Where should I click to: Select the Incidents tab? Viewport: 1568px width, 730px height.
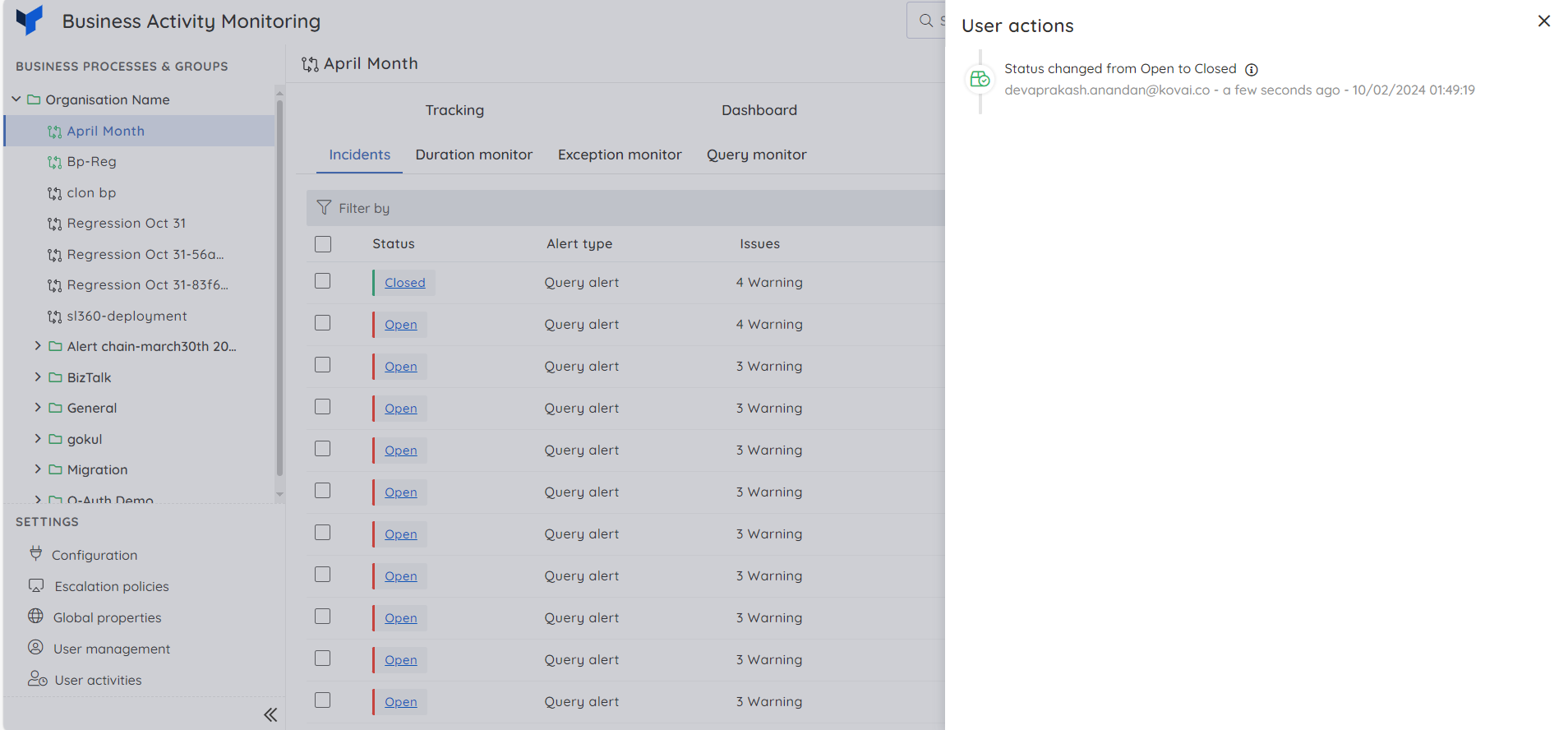359,155
